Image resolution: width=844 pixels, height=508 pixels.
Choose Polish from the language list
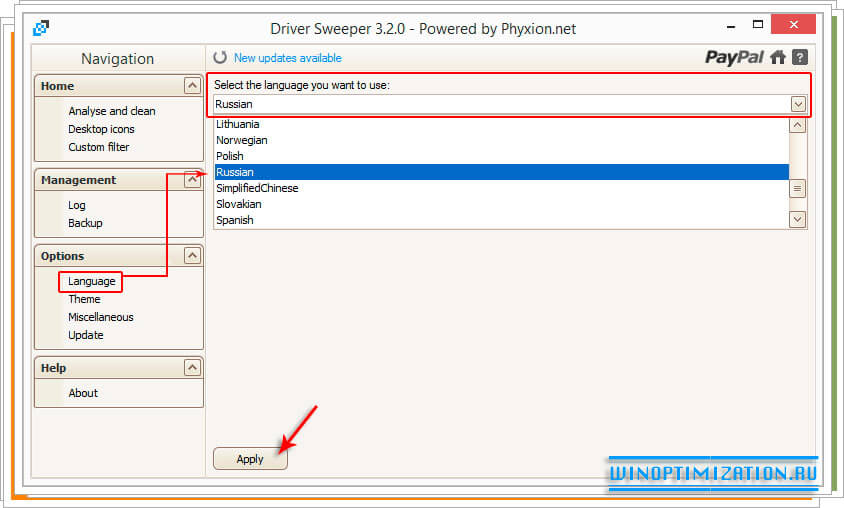pyautogui.click(x=230, y=156)
